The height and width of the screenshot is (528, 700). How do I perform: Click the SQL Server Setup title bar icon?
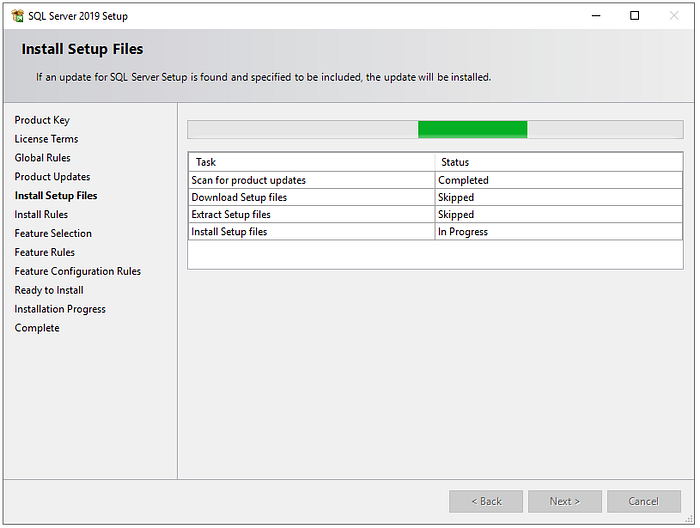point(17,16)
